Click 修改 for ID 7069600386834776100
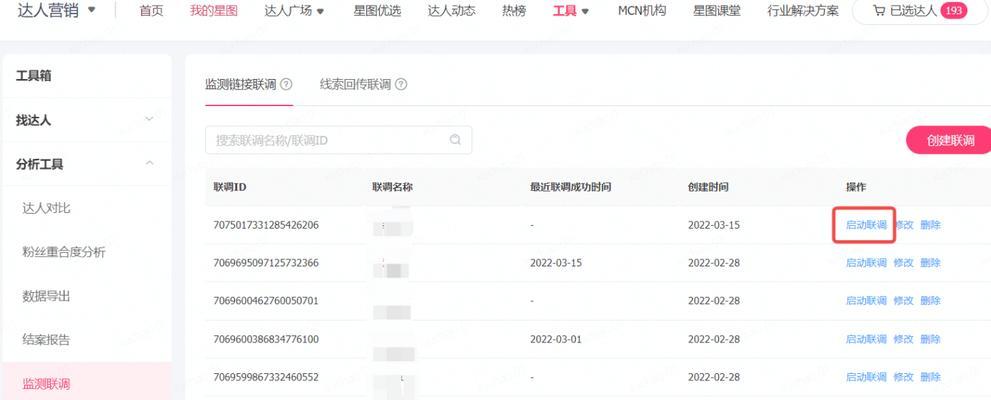The image size is (991, 400). [903, 339]
